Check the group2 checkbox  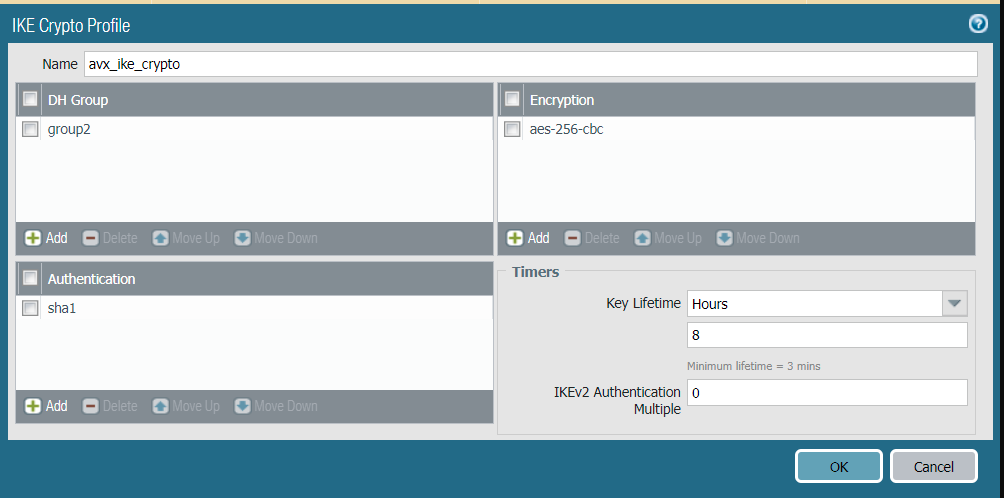[x=30, y=129]
